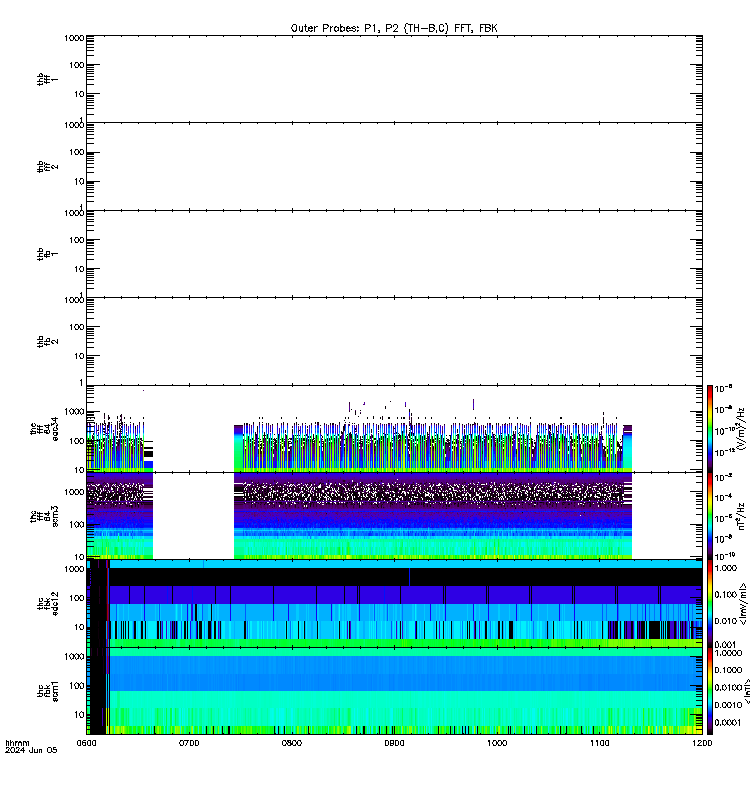Click the 1000 y-axis tick of eac34 panel
The width and height of the screenshot is (750, 800).
click(74, 412)
